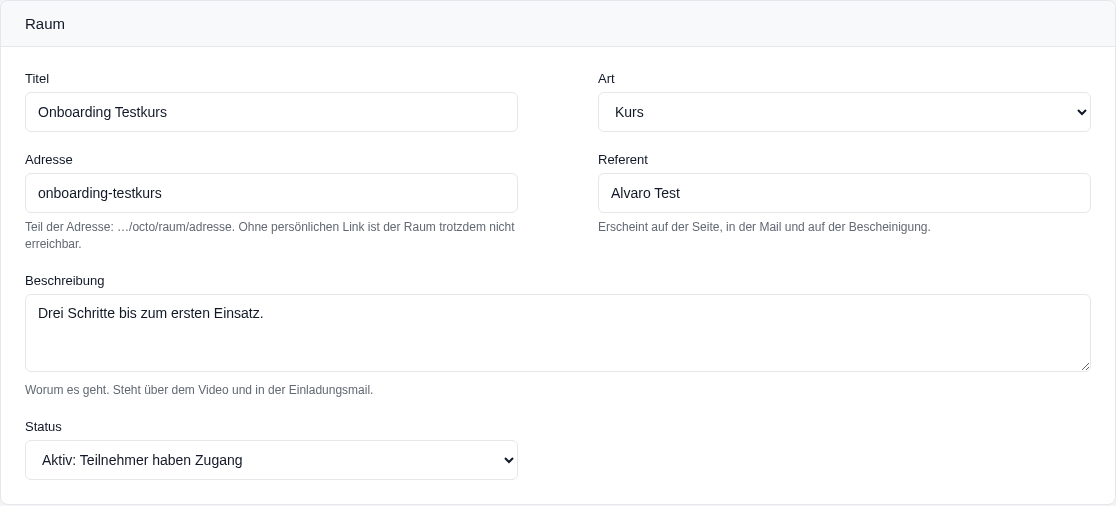This screenshot has width=1116, height=506.
Task: Click the Referent field containing Alvaro Test
Action: tap(844, 193)
